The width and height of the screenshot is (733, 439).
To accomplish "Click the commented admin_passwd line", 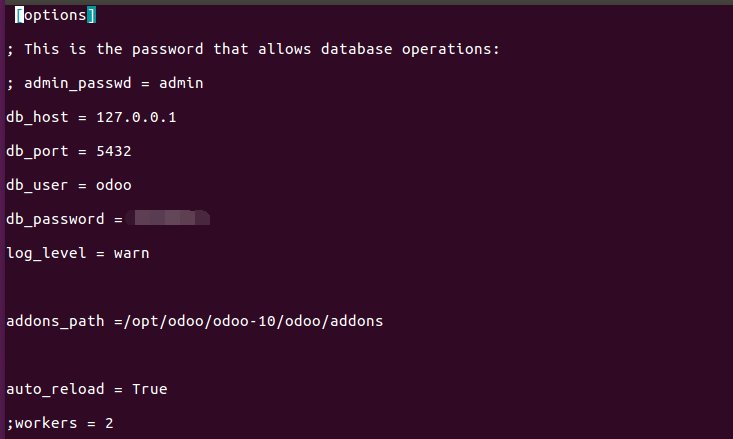I will pos(105,83).
